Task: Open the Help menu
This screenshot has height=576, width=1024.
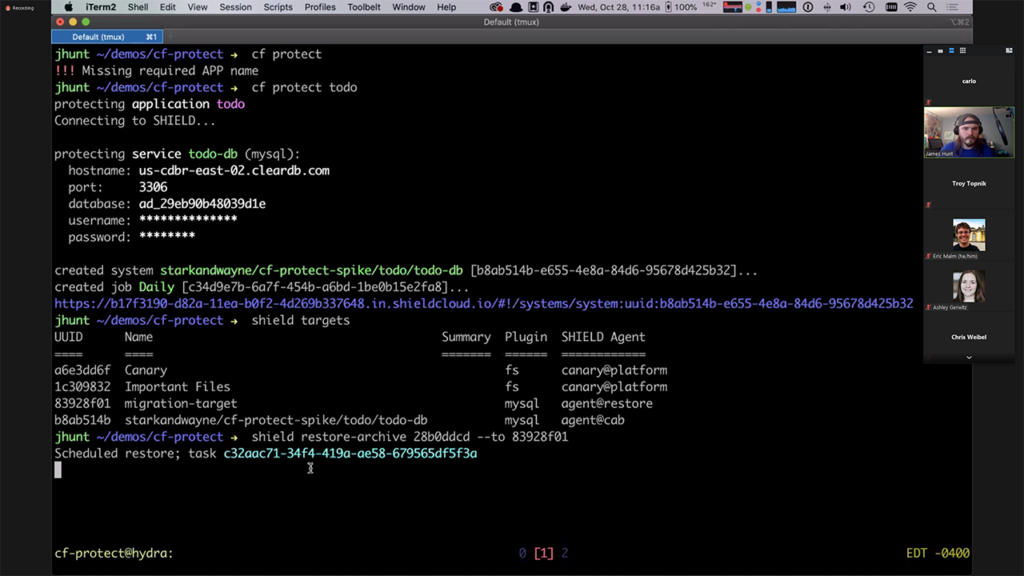Action: click(447, 7)
